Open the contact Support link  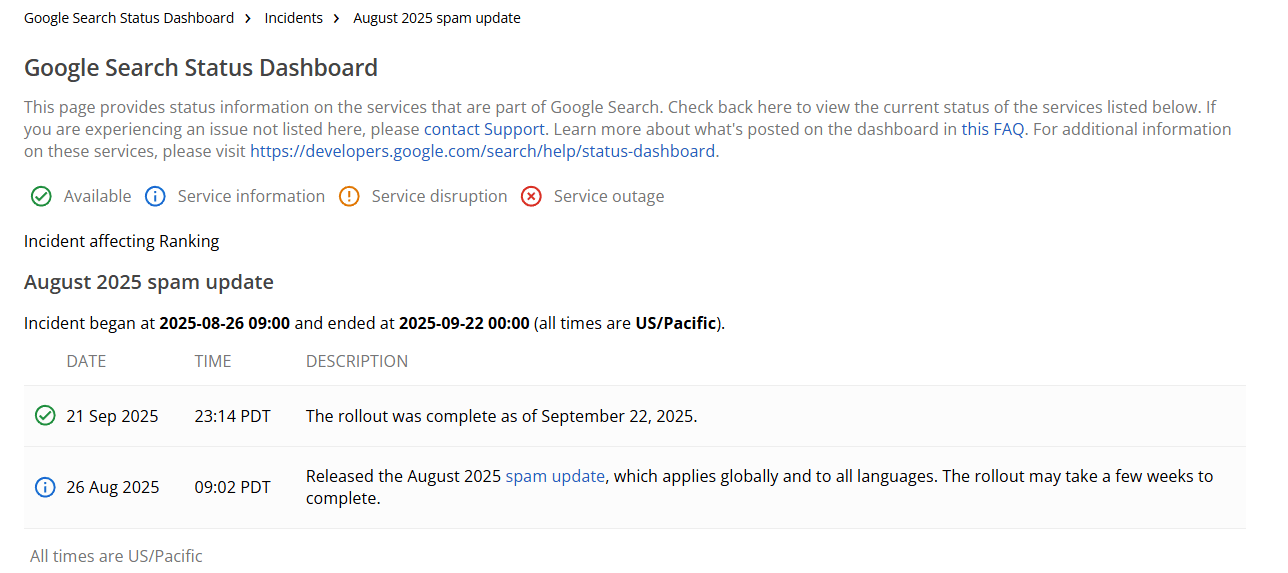[x=484, y=129]
